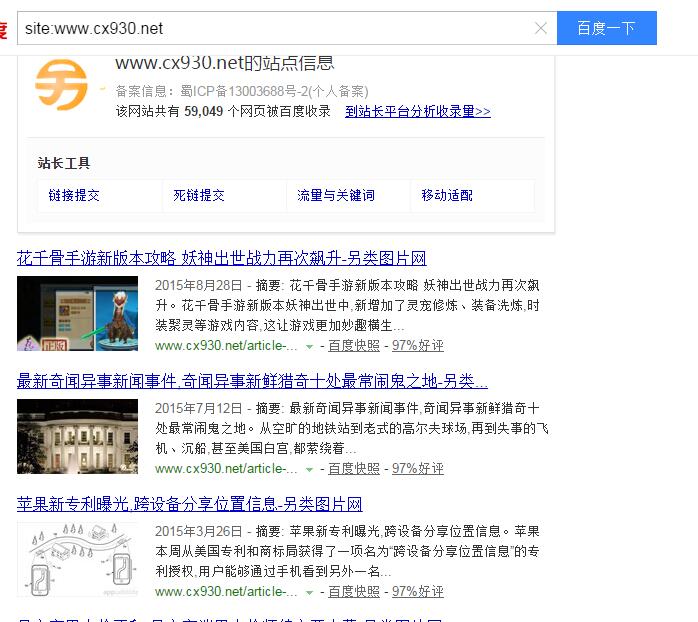Open 97%好评 rating for 苹果新专利 result

tap(418, 591)
